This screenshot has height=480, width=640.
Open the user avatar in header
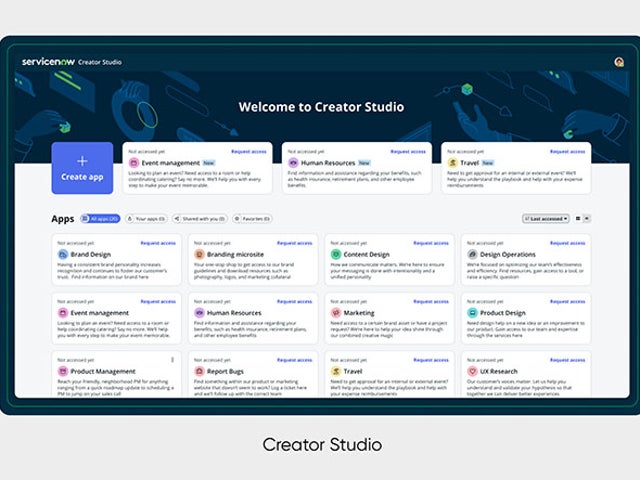pos(619,62)
